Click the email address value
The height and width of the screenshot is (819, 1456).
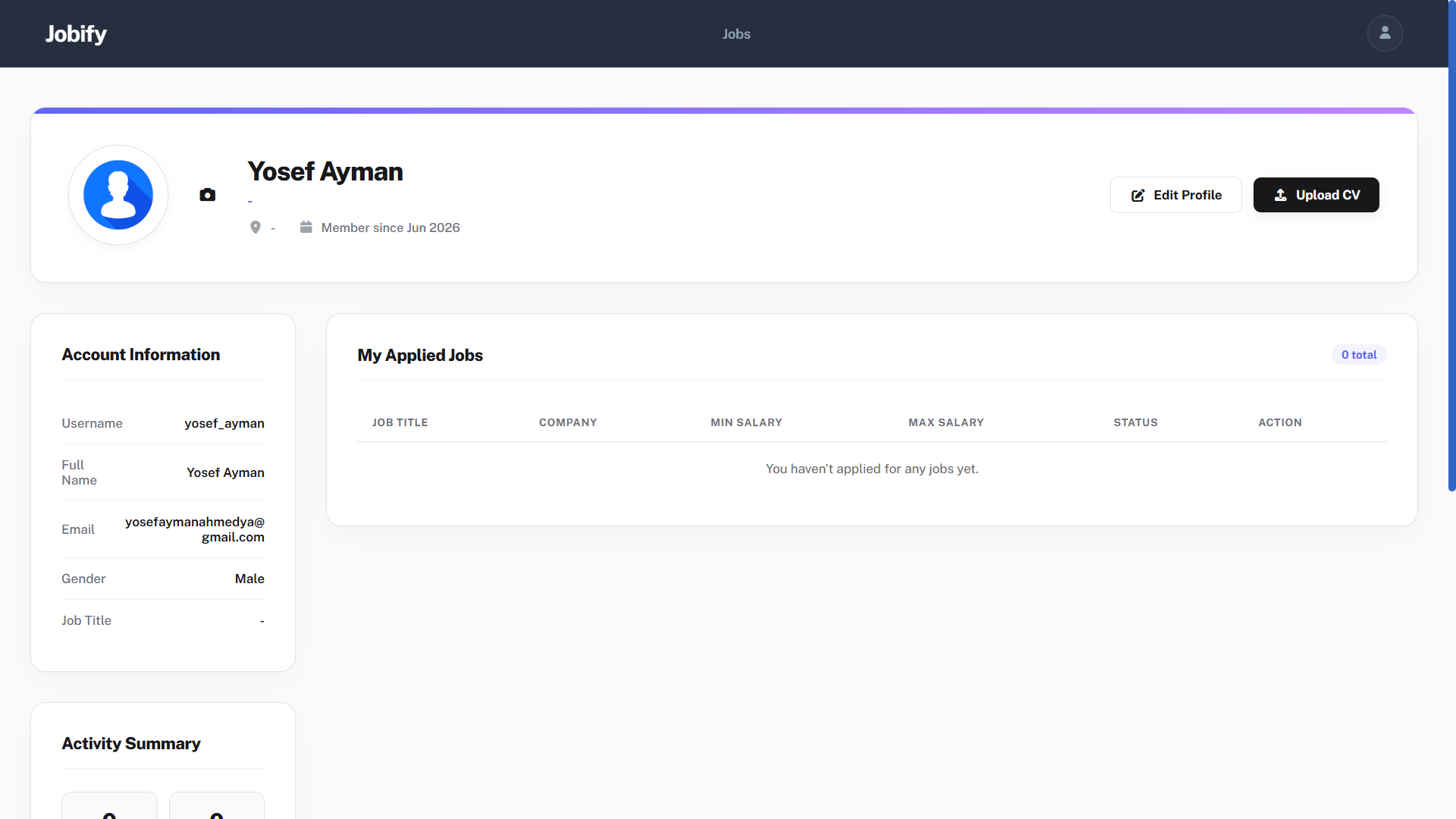point(195,529)
